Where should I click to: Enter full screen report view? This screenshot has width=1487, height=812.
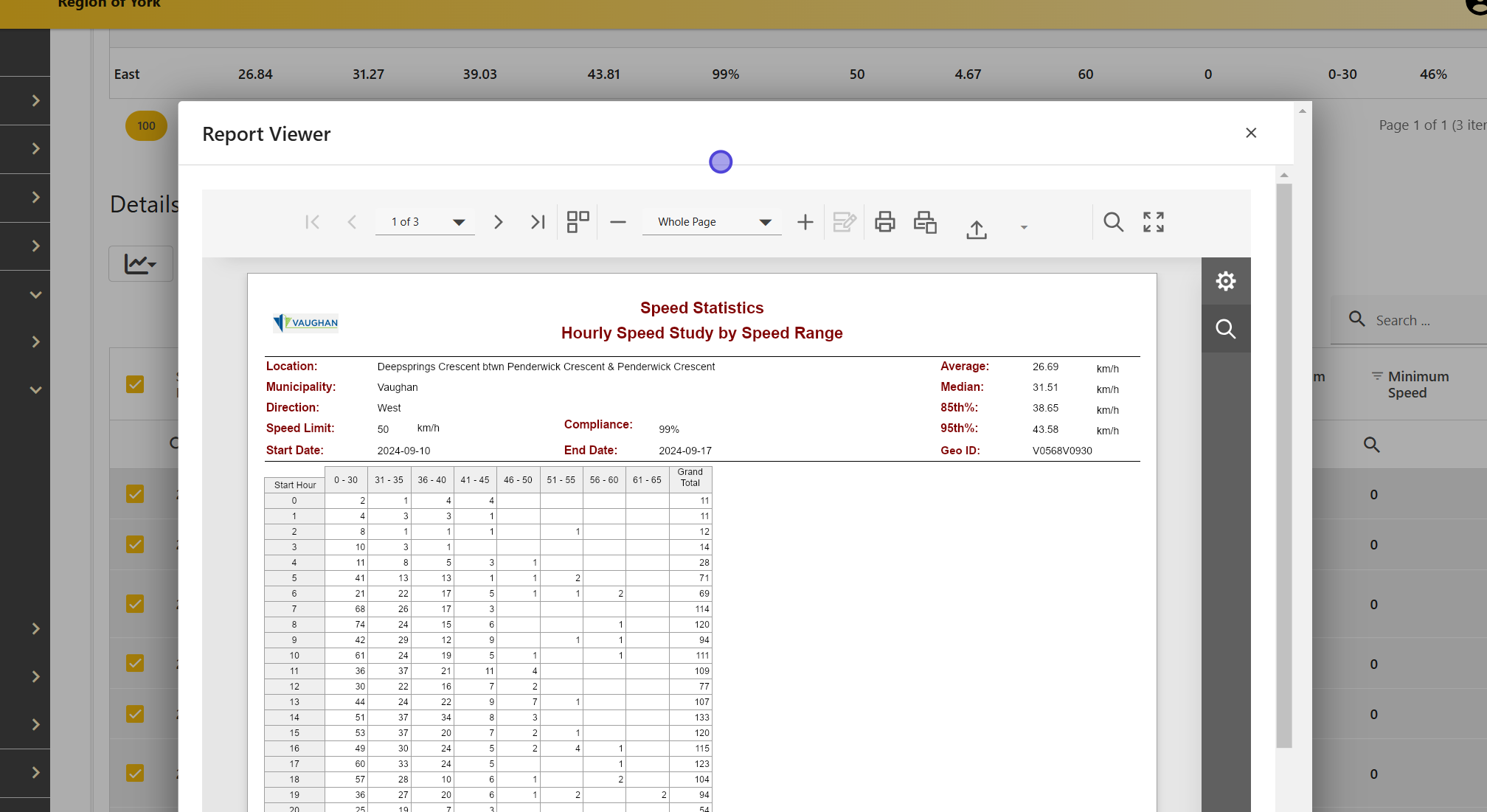click(1154, 222)
